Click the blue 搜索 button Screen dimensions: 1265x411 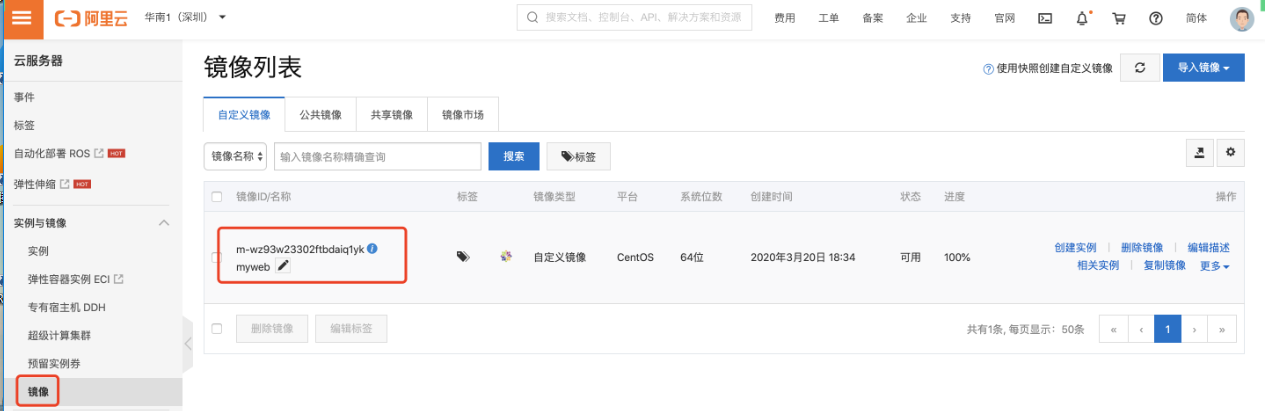tap(514, 157)
